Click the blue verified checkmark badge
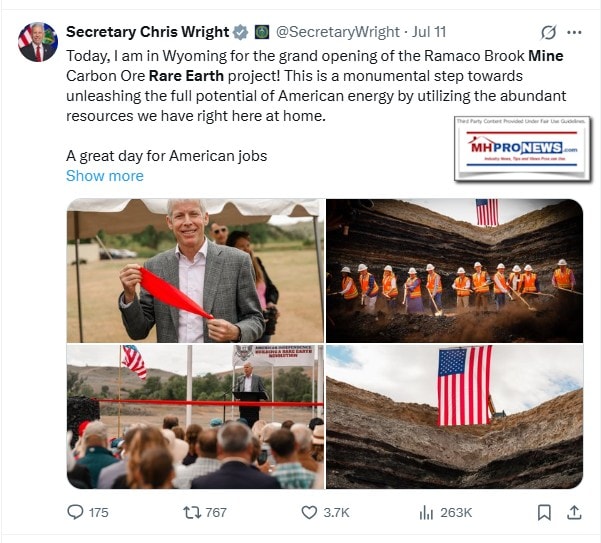Viewport: 601px width, 543px height. [238, 32]
